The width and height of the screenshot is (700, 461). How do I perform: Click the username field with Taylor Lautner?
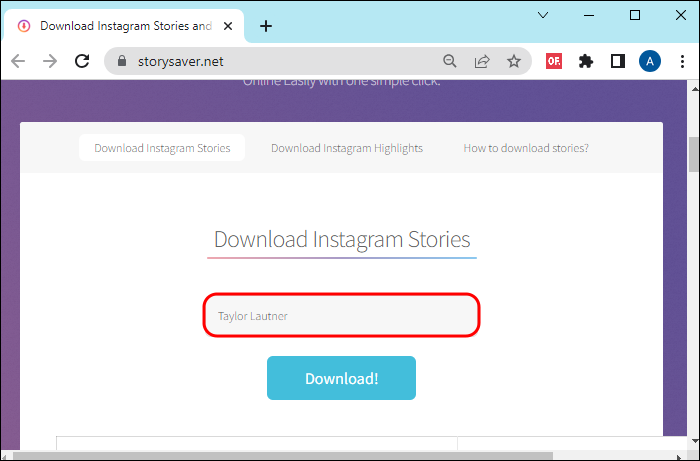(x=342, y=316)
